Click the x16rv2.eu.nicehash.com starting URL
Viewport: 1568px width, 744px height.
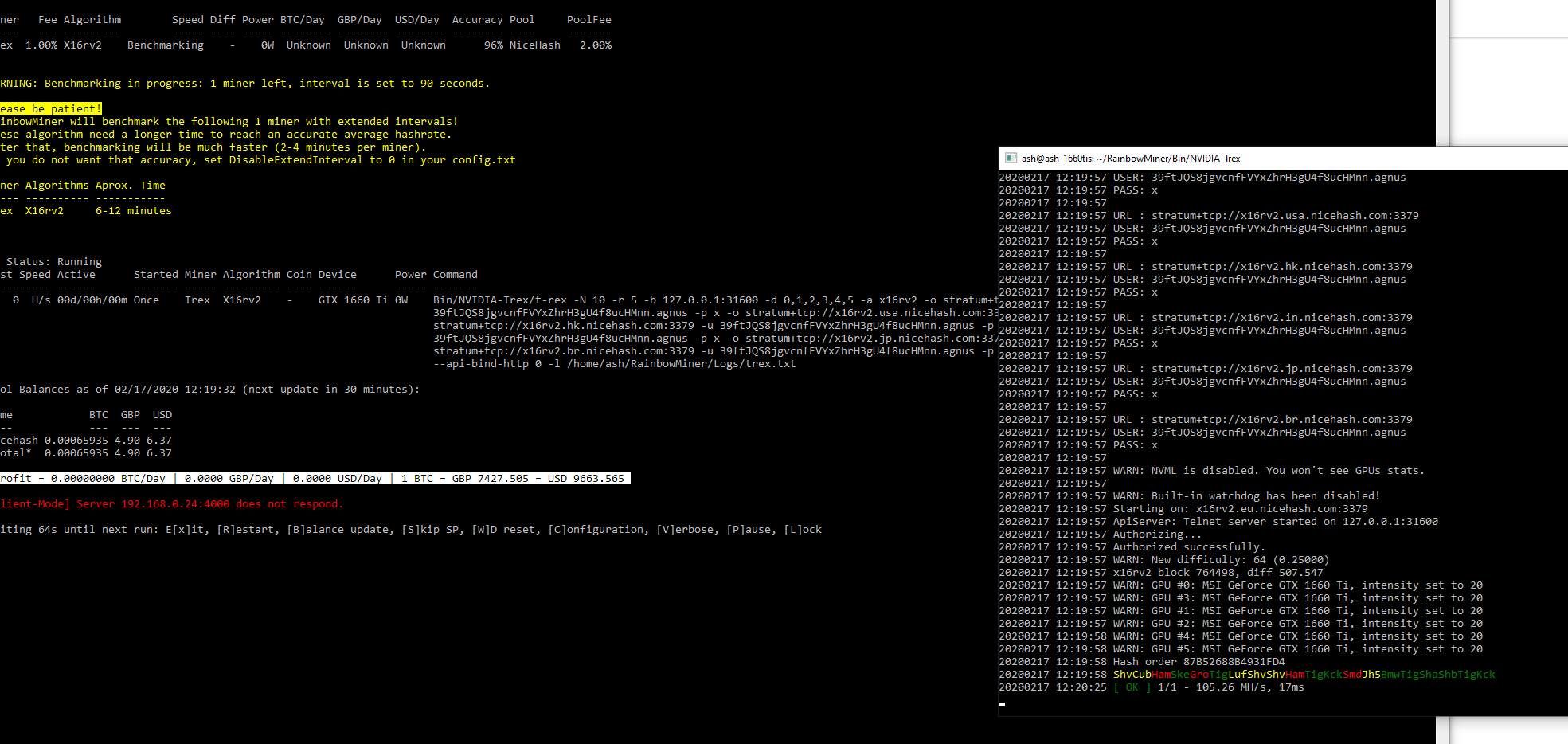1281,508
